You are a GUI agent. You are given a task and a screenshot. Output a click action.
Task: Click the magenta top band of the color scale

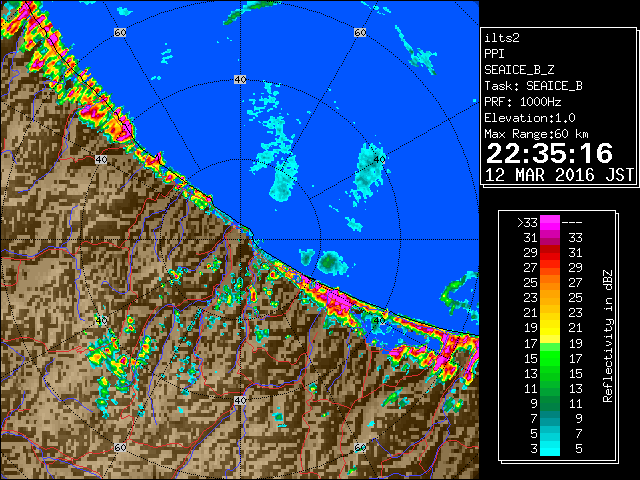550,223
